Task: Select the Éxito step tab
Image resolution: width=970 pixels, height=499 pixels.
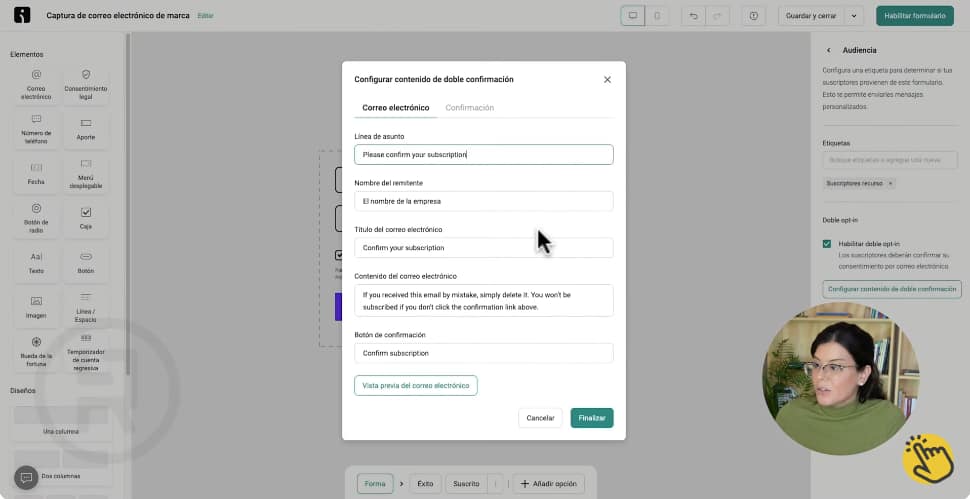Action: click(425, 484)
